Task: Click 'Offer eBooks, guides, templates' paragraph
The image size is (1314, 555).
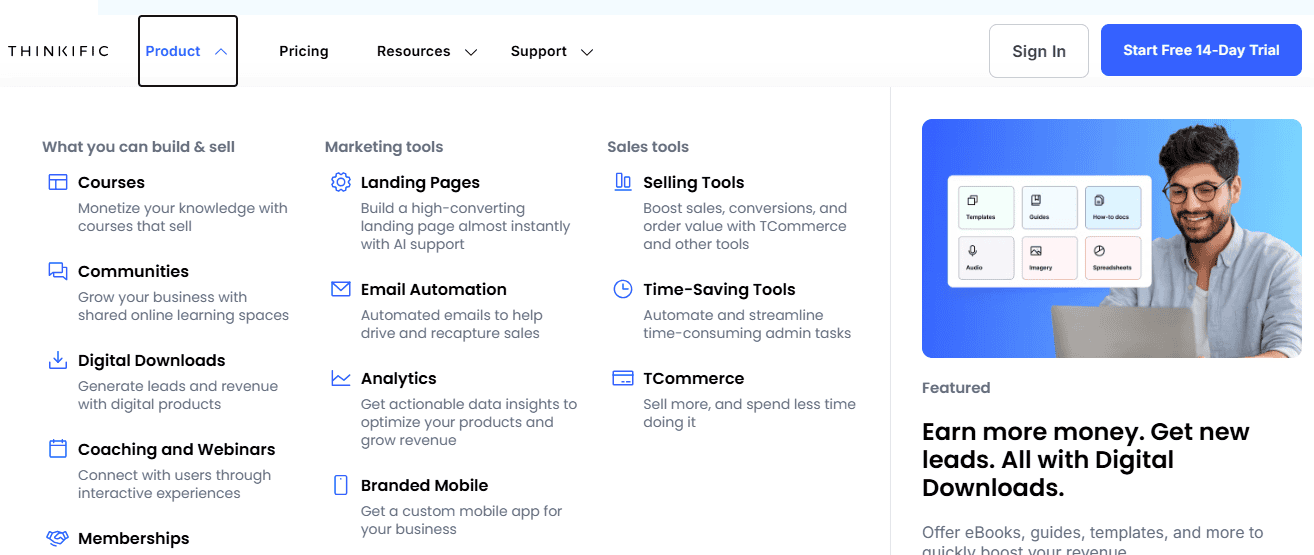Action: click(x=1092, y=541)
